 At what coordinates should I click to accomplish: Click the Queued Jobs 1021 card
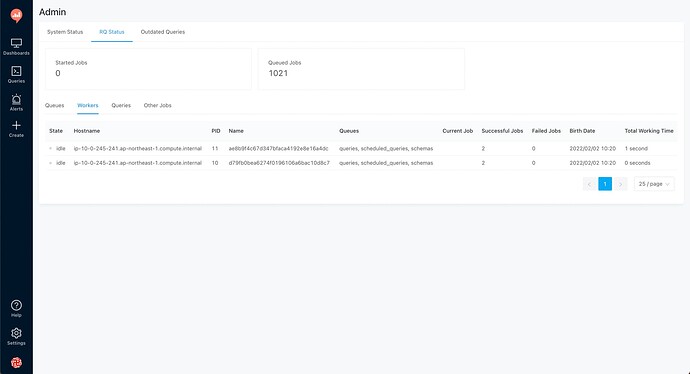coord(361,69)
